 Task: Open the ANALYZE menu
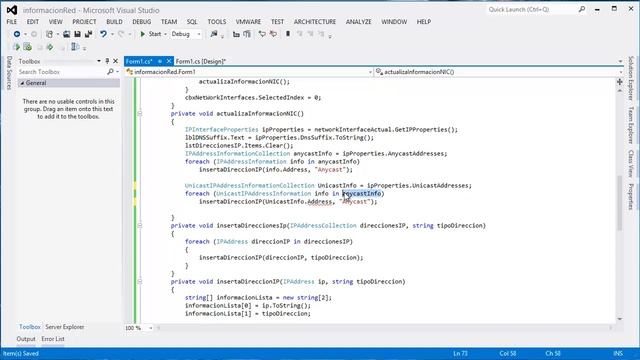coord(358,22)
